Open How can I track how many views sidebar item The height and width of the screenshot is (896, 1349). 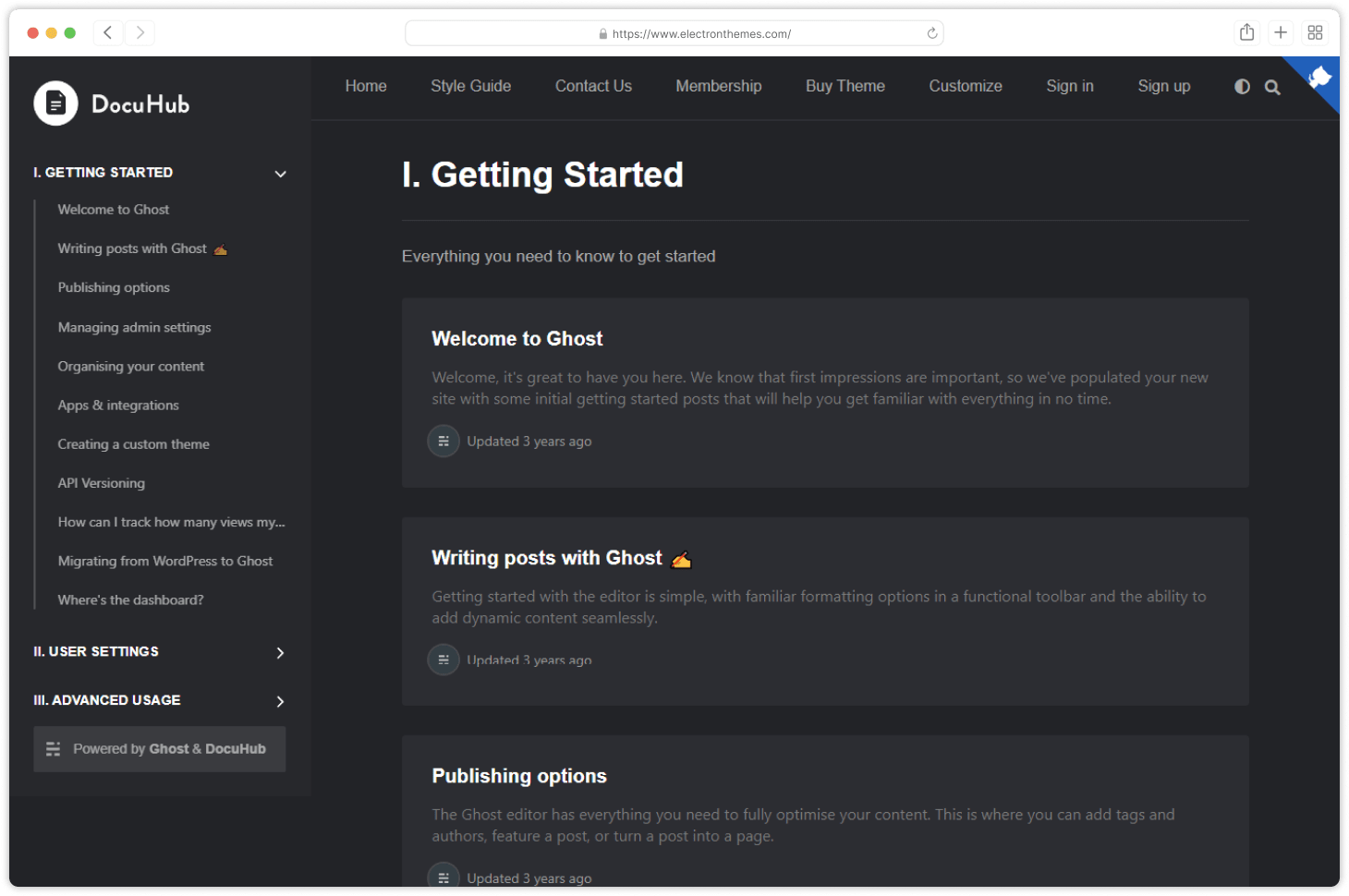(172, 522)
